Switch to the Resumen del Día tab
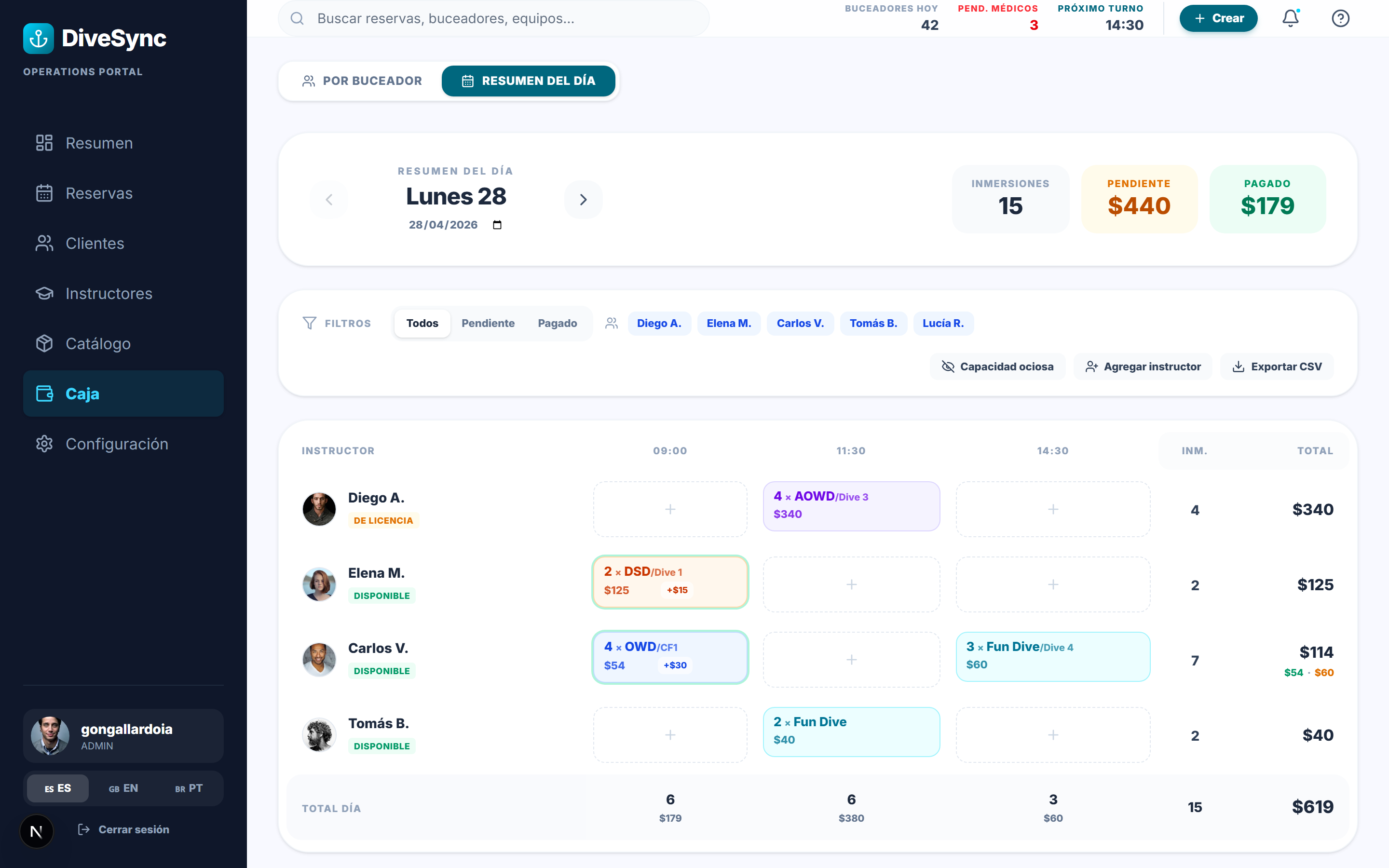The width and height of the screenshot is (1389, 868). click(x=528, y=81)
